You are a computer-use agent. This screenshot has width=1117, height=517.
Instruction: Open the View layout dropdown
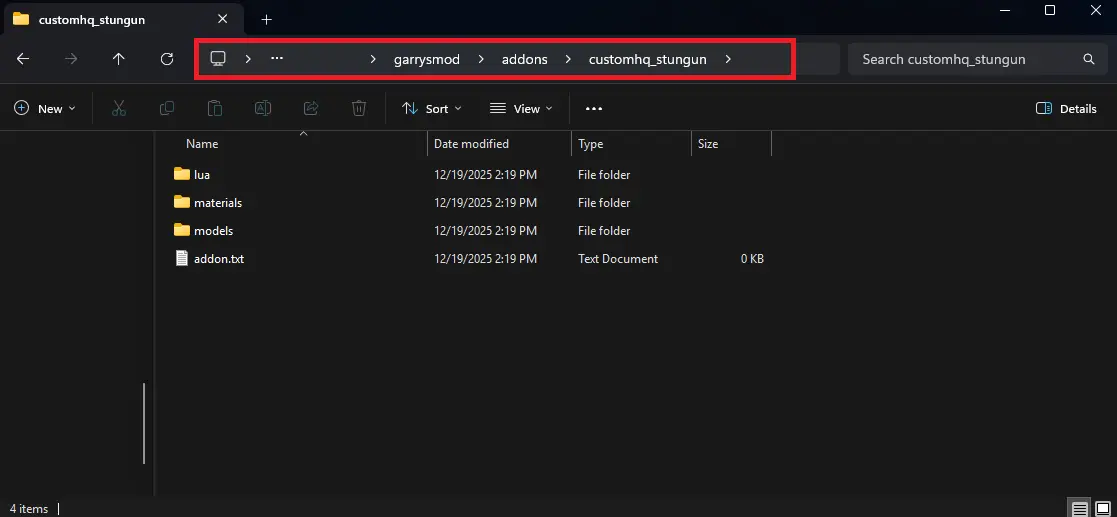click(521, 108)
